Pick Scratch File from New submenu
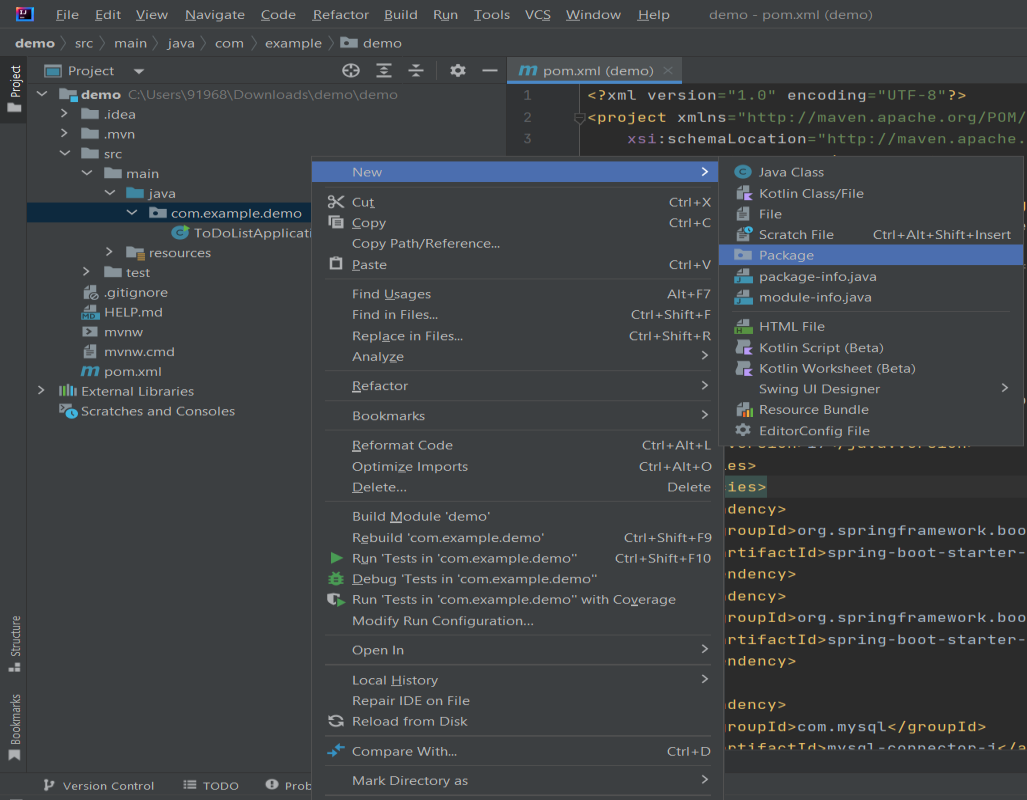The image size is (1027, 800). pyautogui.click(x=870, y=235)
